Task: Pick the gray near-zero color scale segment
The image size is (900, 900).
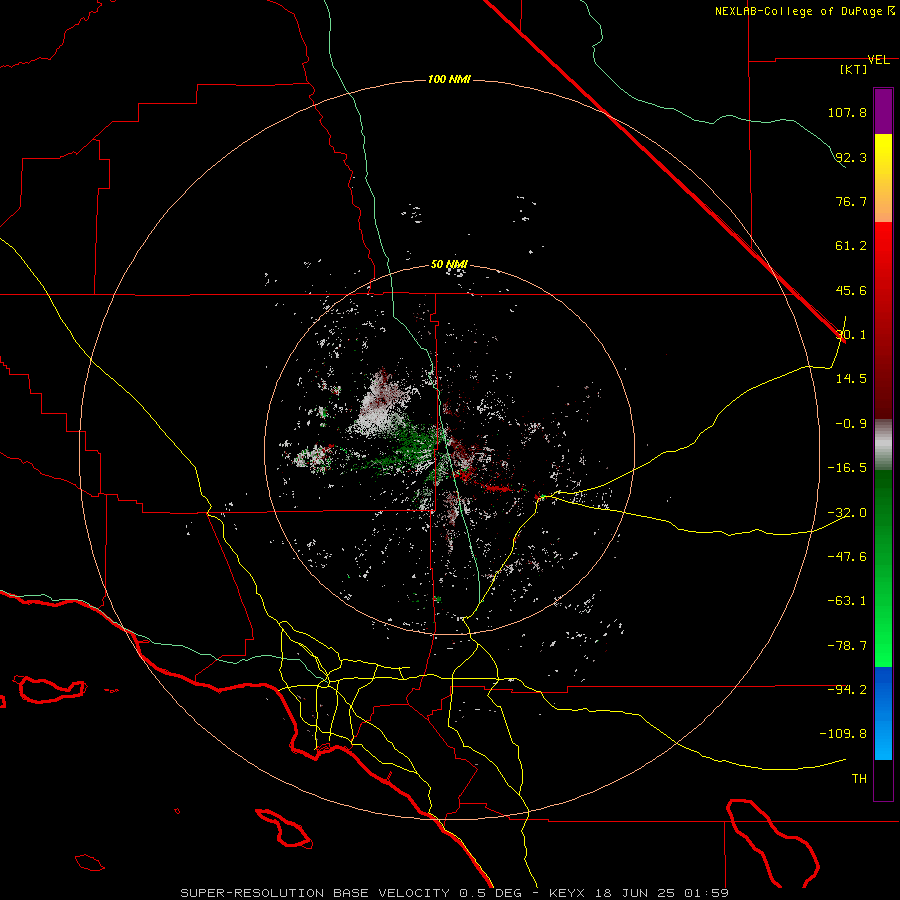Action: pos(883,445)
